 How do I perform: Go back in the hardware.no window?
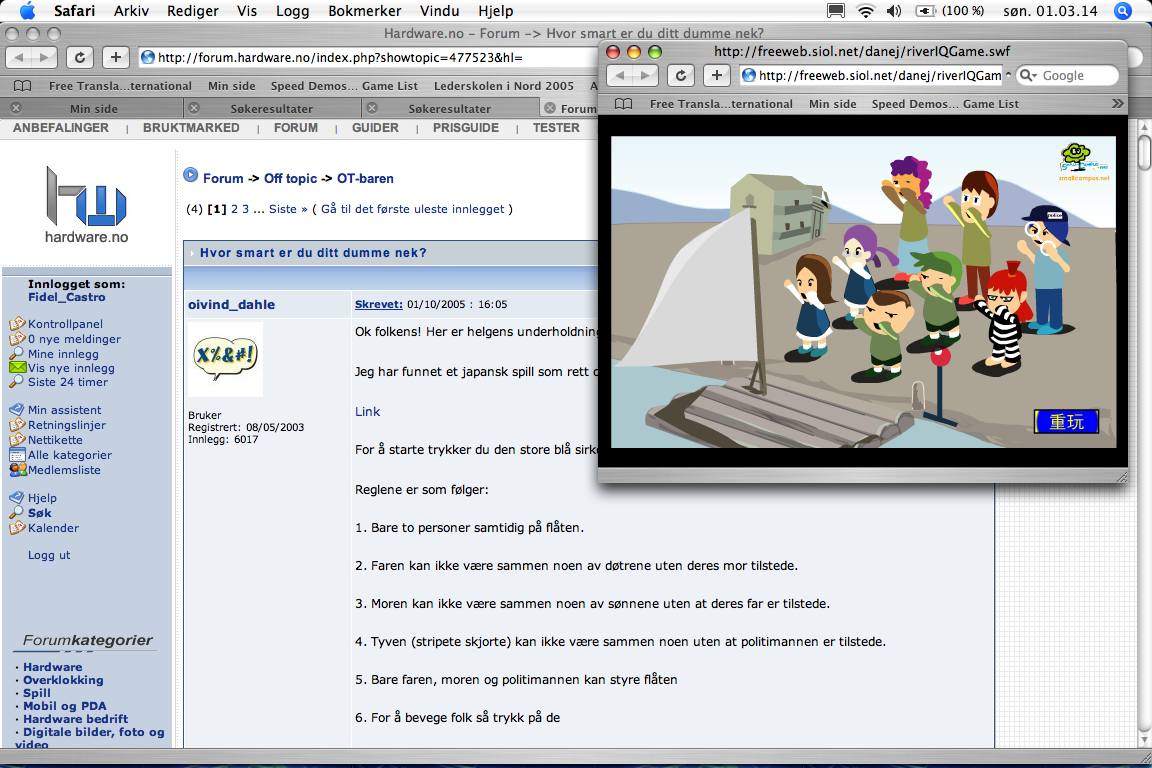click(18, 57)
